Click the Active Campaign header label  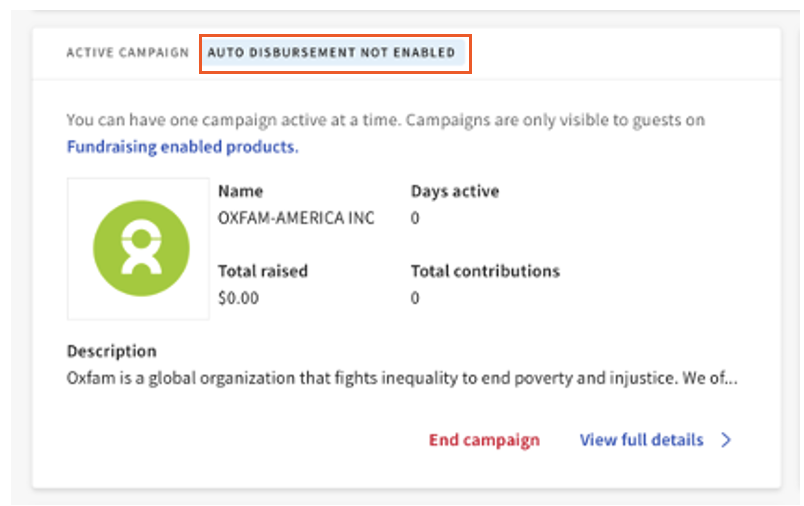pos(127,52)
